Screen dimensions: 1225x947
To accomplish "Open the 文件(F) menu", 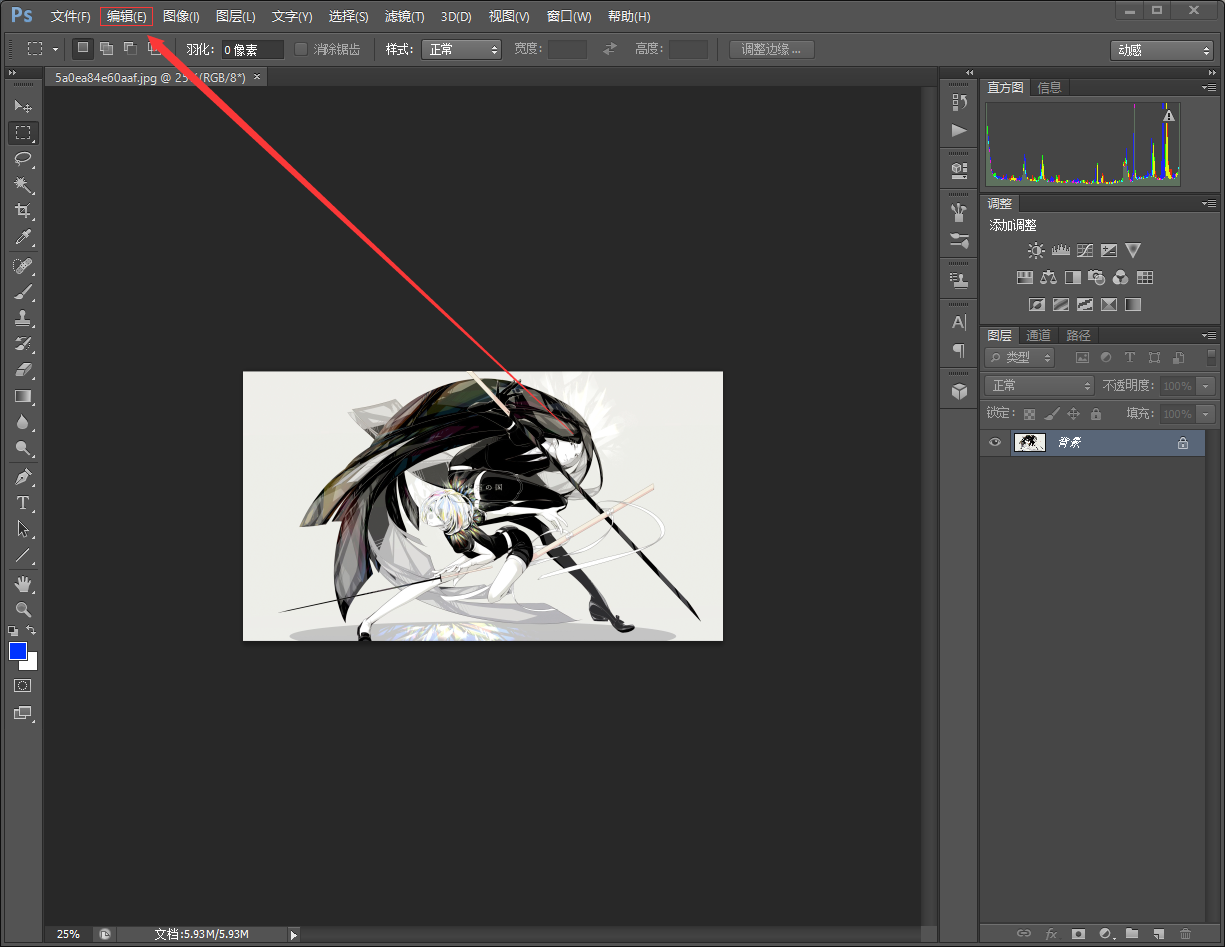I will coord(71,17).
